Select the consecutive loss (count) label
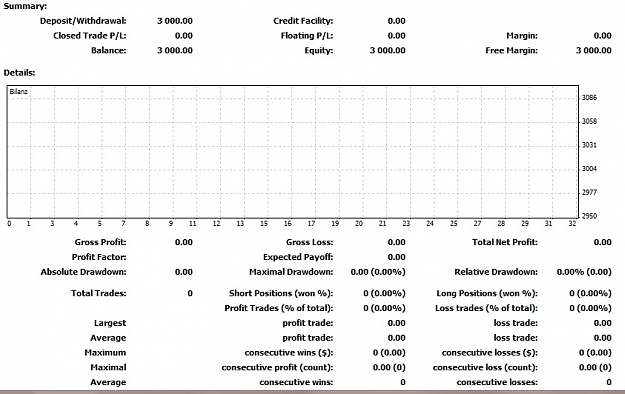This screenshot has height=394, width=625. pyautogui.click(x=485, y=368)
